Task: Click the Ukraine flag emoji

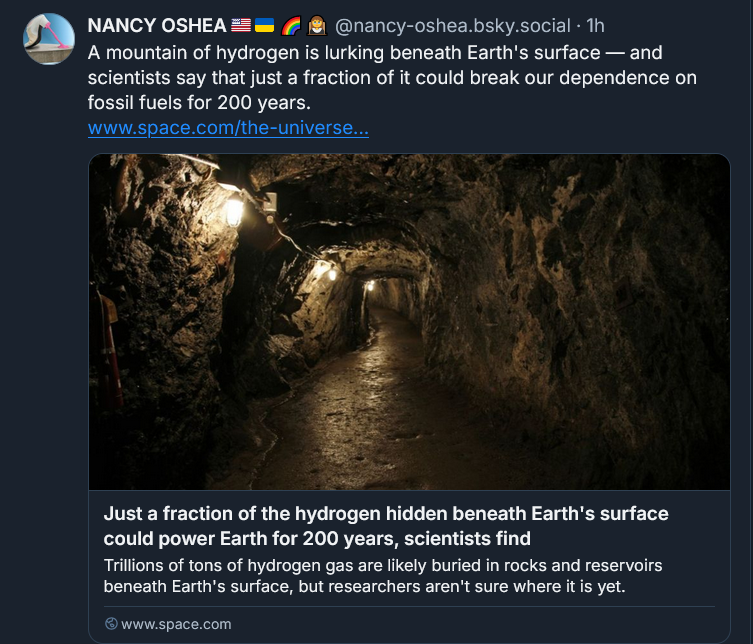Action: [264, 25]
